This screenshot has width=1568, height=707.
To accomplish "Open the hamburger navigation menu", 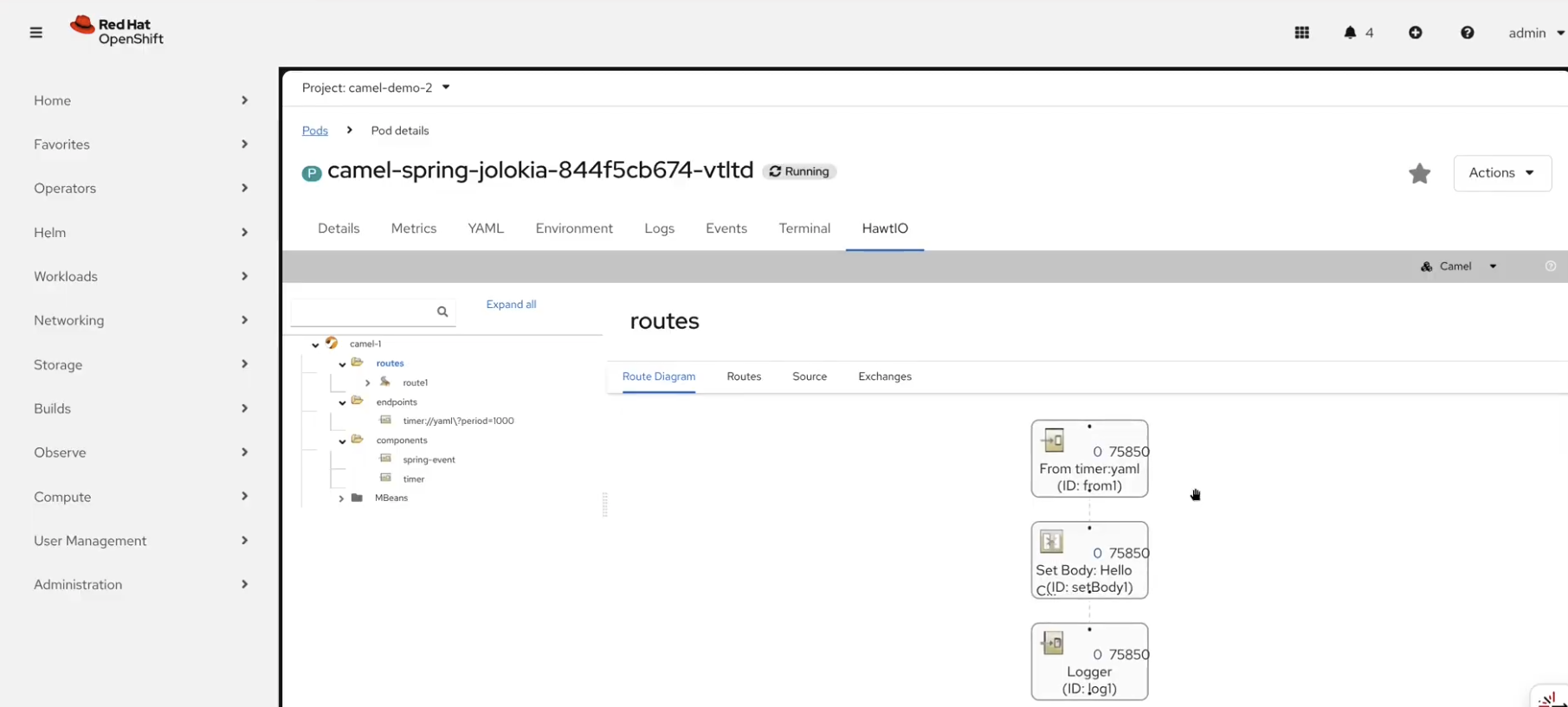I will [x=35, y=33].
